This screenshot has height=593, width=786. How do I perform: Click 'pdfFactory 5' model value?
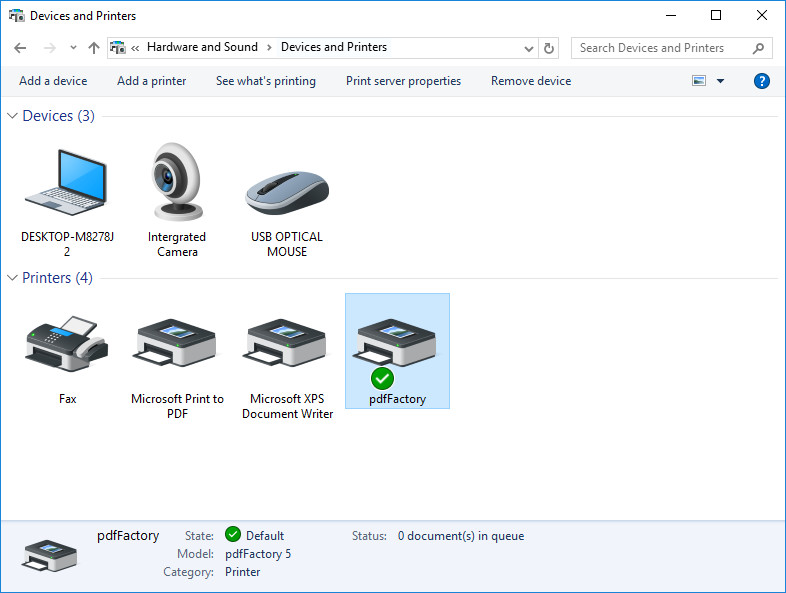point(258,554)
